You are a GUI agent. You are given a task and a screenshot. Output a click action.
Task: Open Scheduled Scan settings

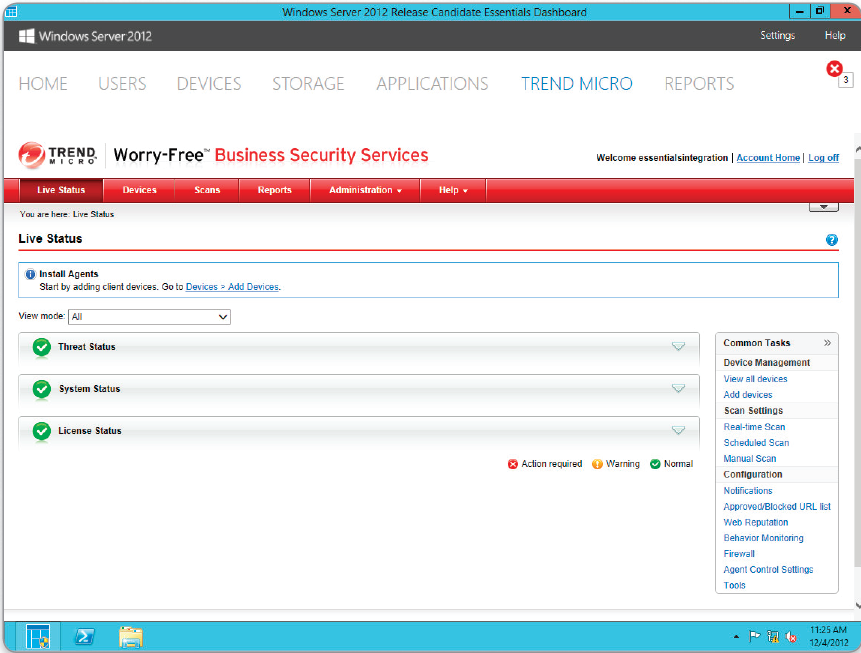[x=756, y=443]
